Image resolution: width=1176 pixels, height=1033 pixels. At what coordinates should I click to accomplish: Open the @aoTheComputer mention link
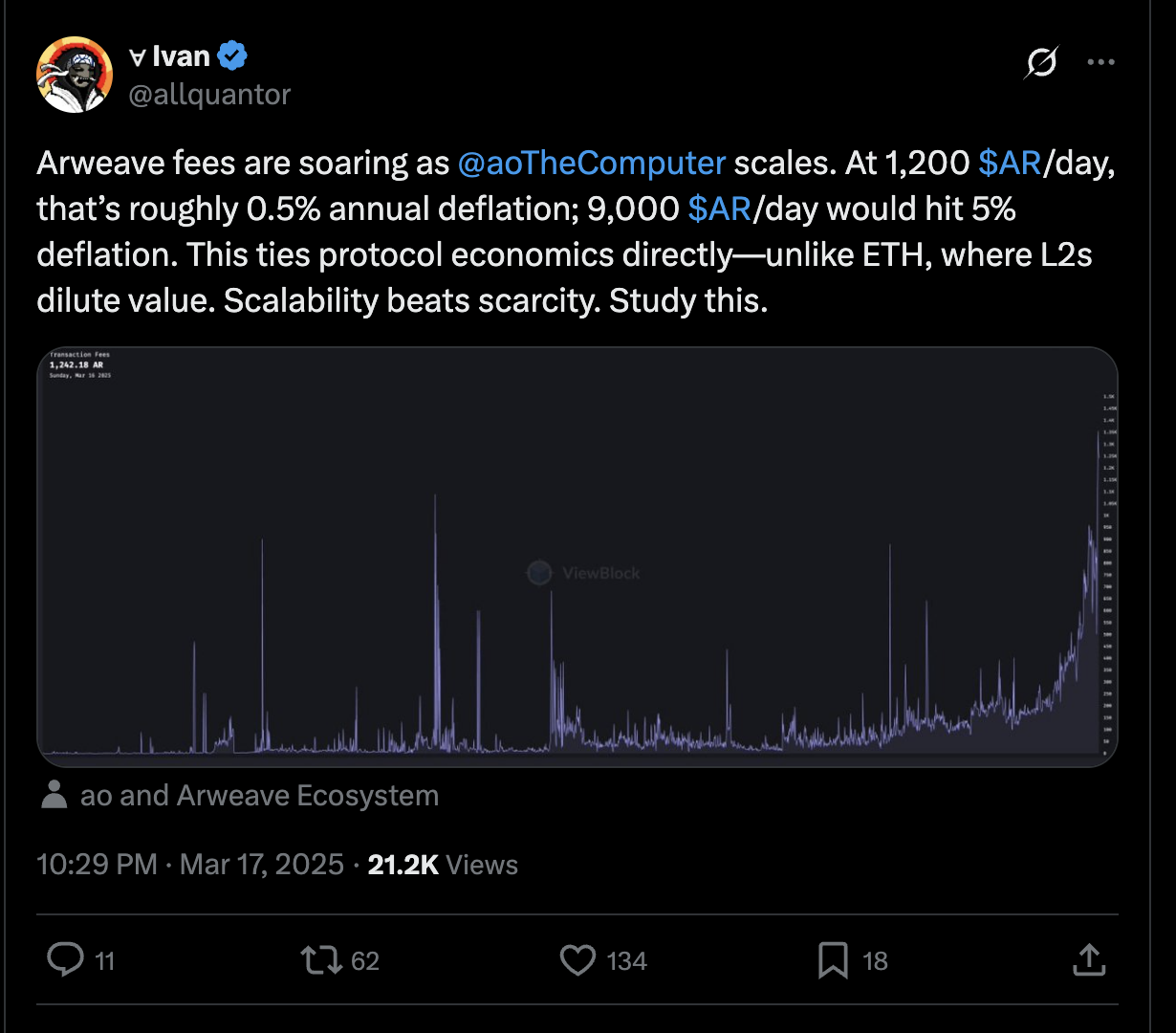(x=592, y=163)
